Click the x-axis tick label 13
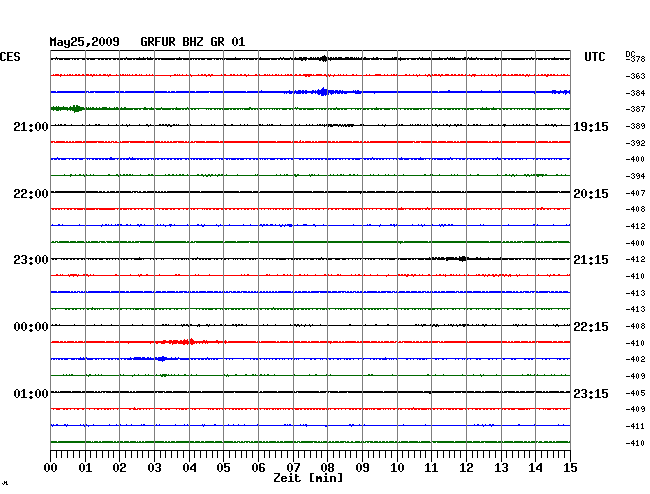This screenshot has height=494, width=650. 501,468
